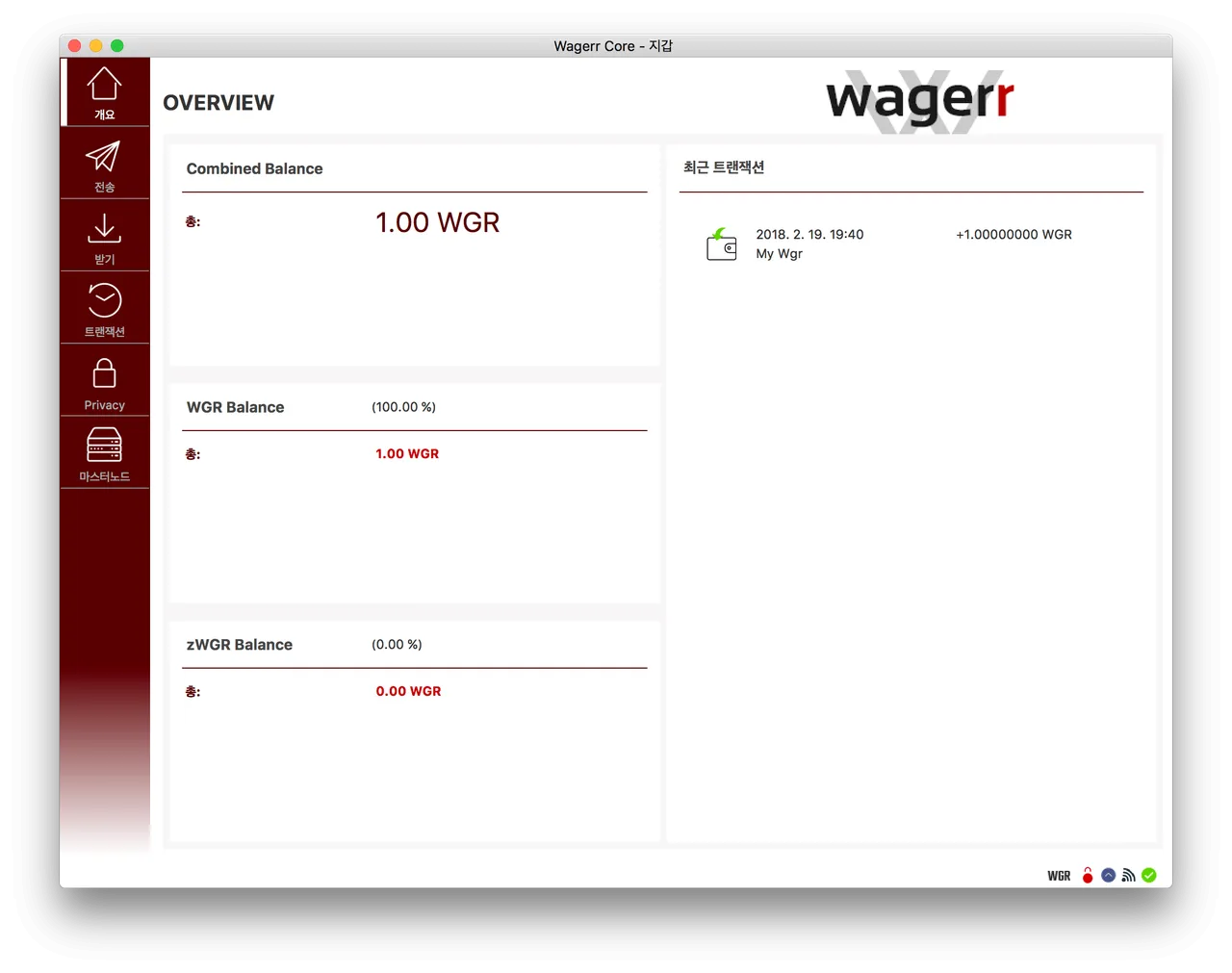Click the WGR unit display in status bar
Screen dimensions: 1232x973
pos(1059,876)
